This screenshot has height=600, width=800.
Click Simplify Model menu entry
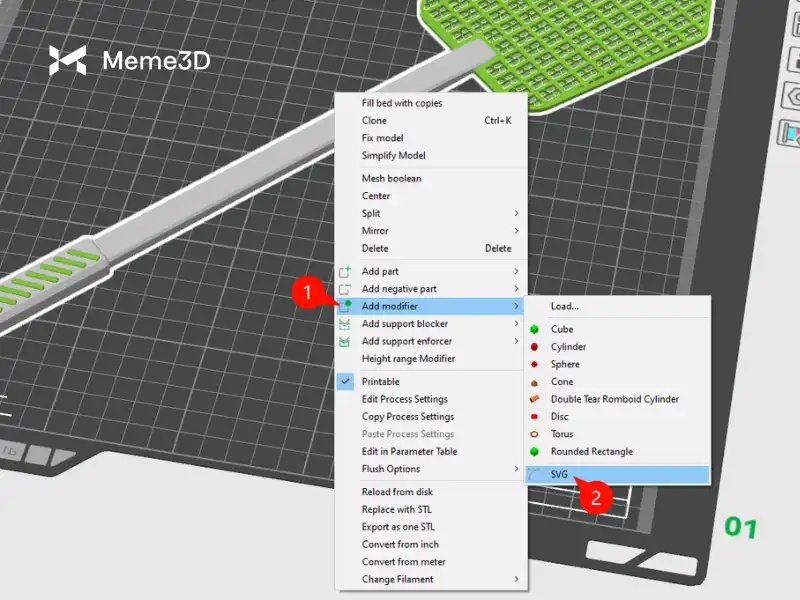[x=393, y=156]
